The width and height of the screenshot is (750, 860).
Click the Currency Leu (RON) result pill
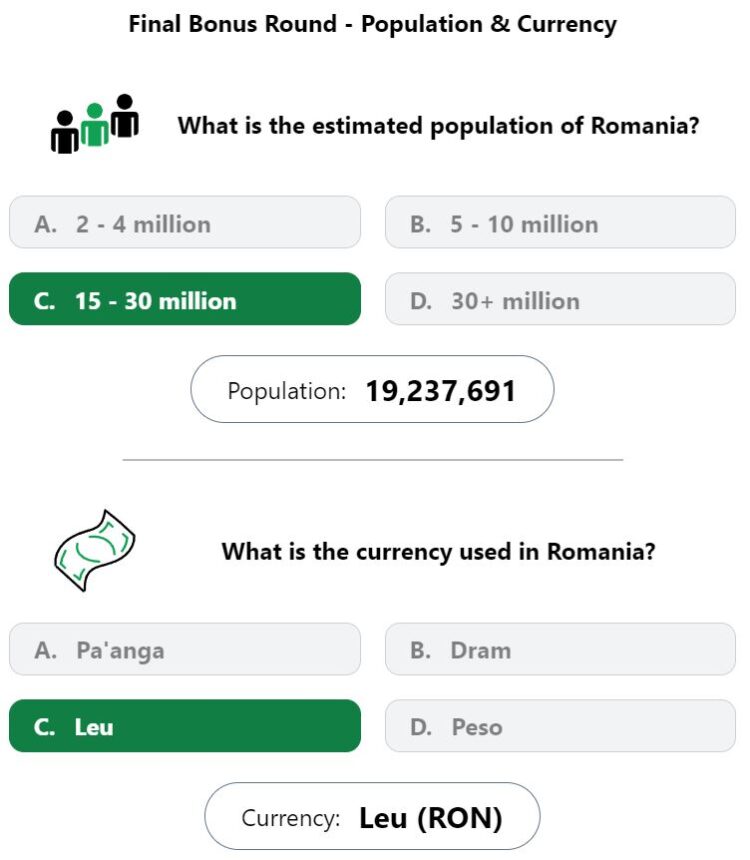pyautogui.click(x=372, y=816)
